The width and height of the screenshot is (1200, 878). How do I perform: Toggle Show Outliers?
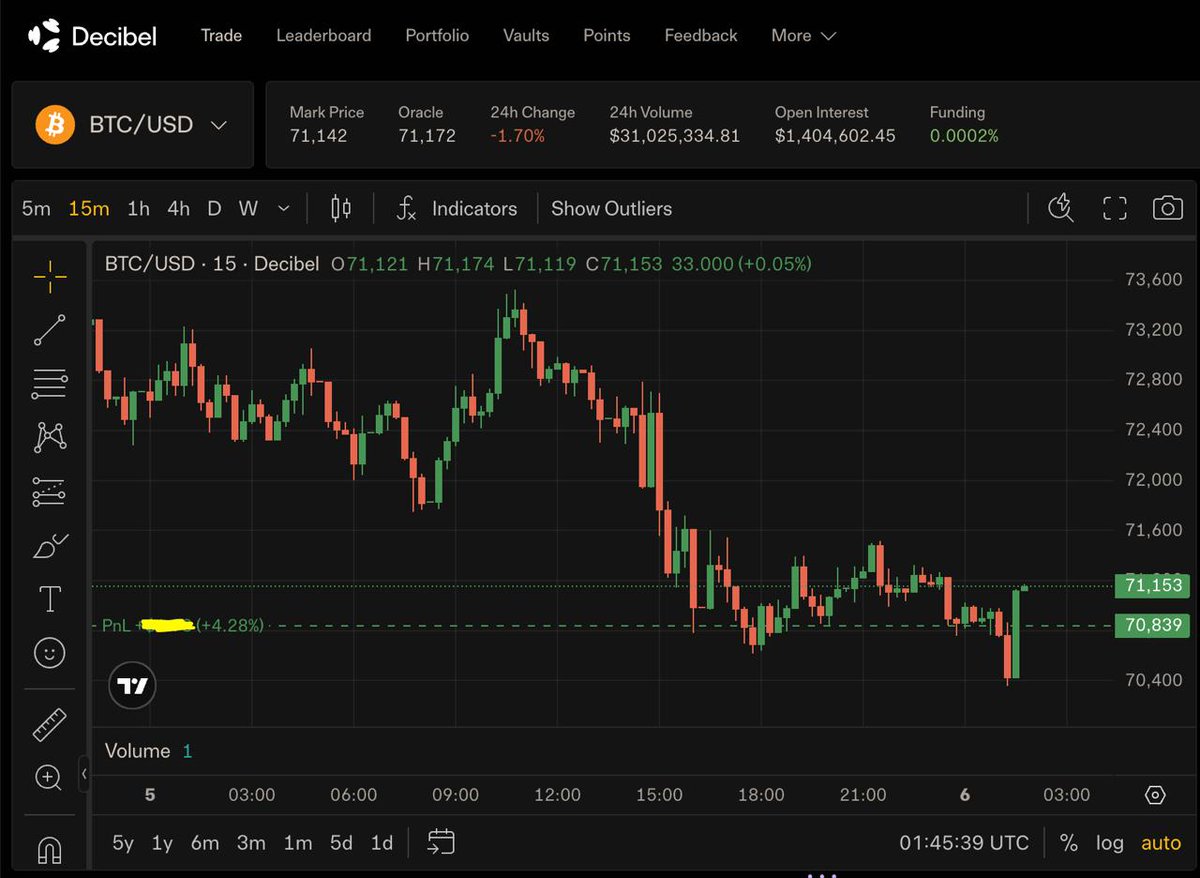click(611, 209)
